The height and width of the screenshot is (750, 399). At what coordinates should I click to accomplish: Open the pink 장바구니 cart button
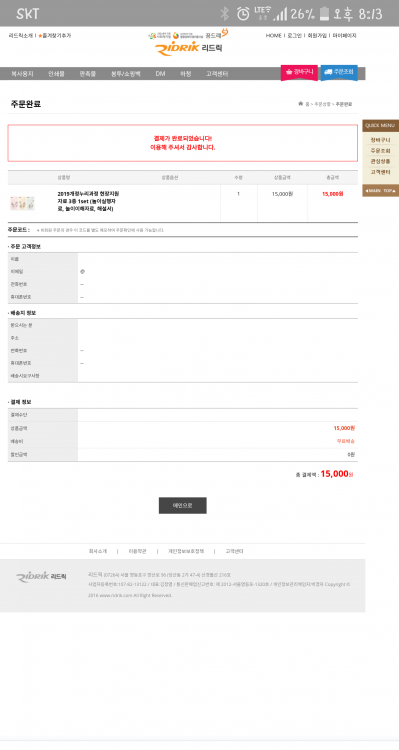click(x=299, y=72)
